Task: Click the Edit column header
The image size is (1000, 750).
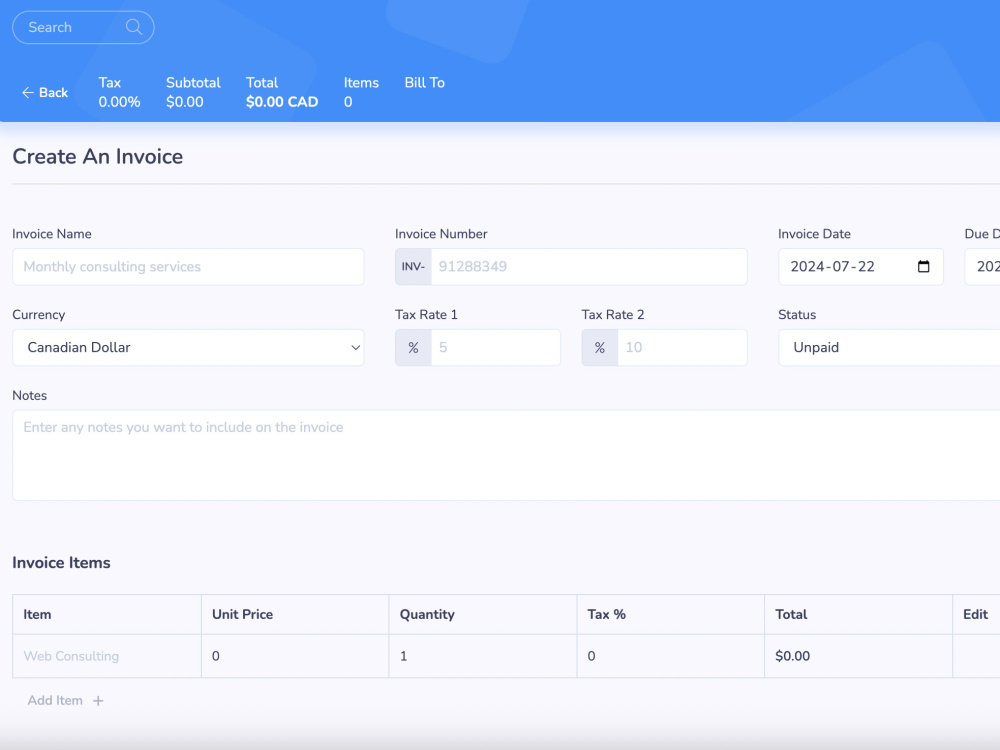Action: [x=975, y=614]
